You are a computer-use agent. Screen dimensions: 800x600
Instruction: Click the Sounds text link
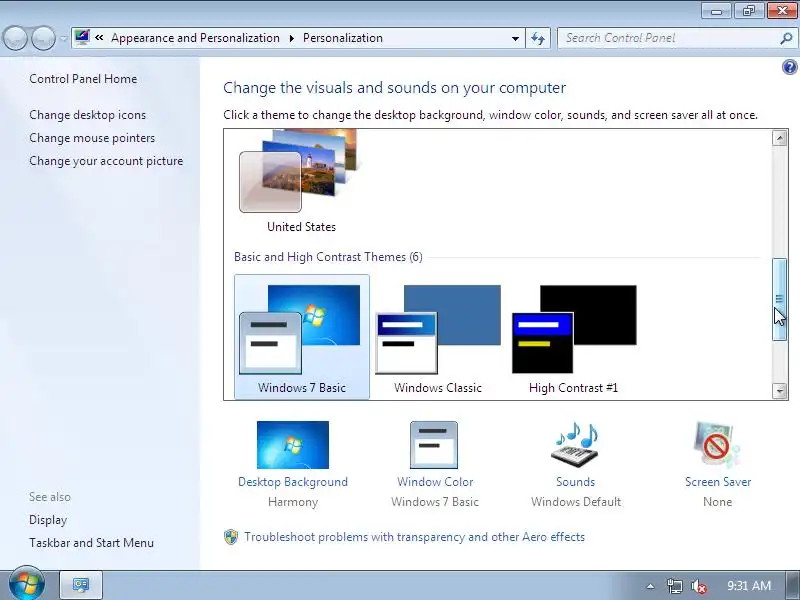pos(576,482)
